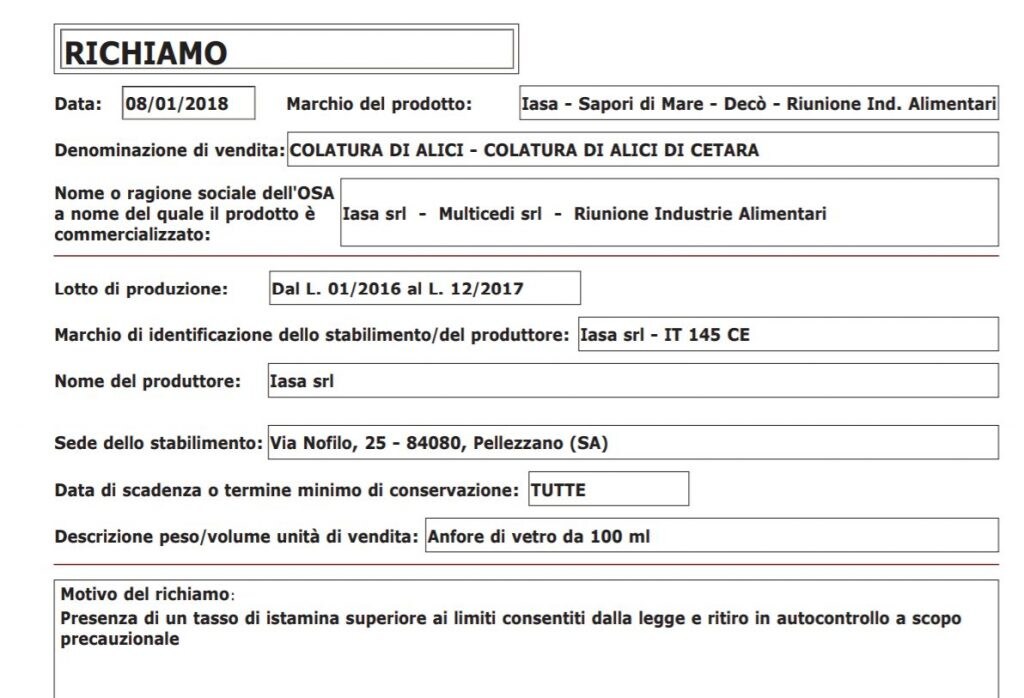Select the scadenza field showing TUTTE
Image resolution: width=1024 pixels, height=698 pixels.
[609, 489]
